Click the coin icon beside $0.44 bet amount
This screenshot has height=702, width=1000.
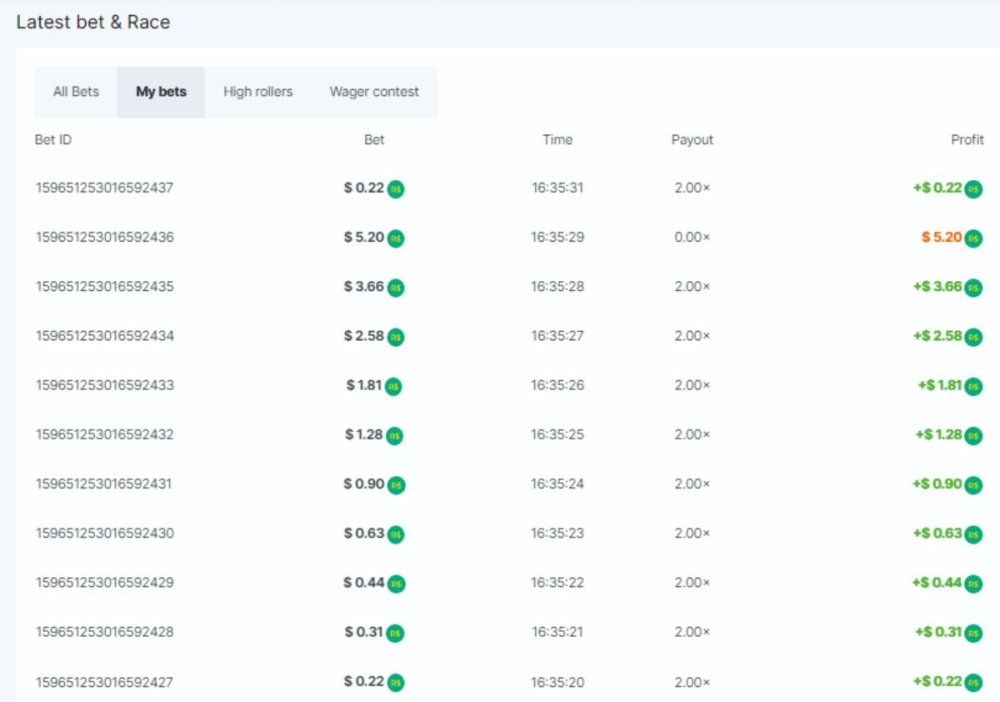[x=396, y=583]
